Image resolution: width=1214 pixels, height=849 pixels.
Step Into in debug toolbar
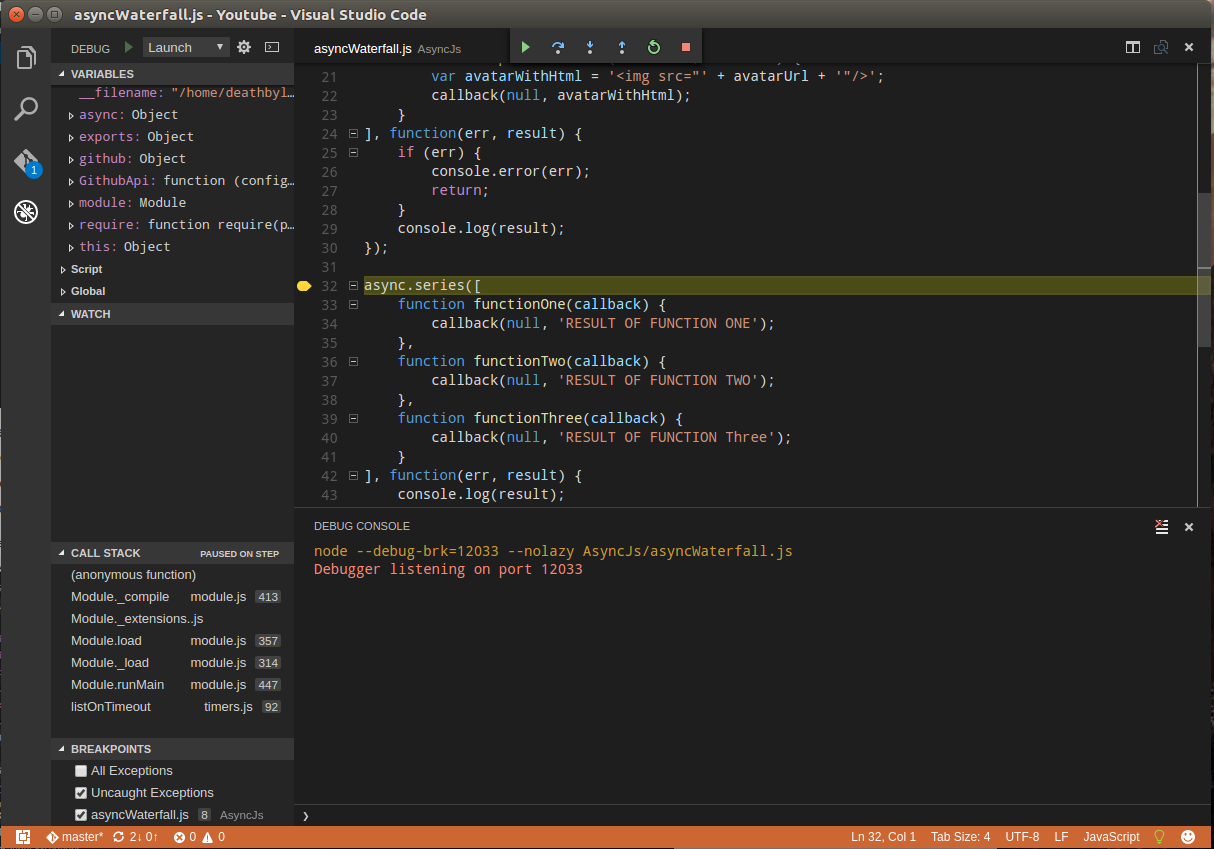[590, 47]
